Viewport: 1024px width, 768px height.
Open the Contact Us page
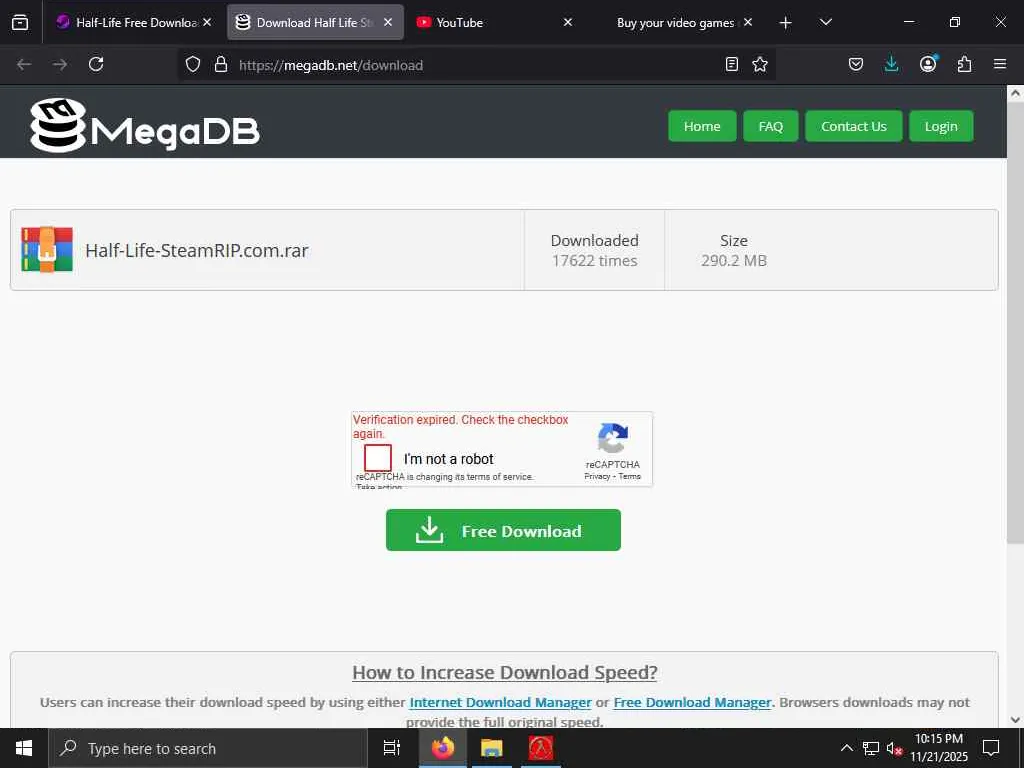pyautogui.click(x=854, y=126)
